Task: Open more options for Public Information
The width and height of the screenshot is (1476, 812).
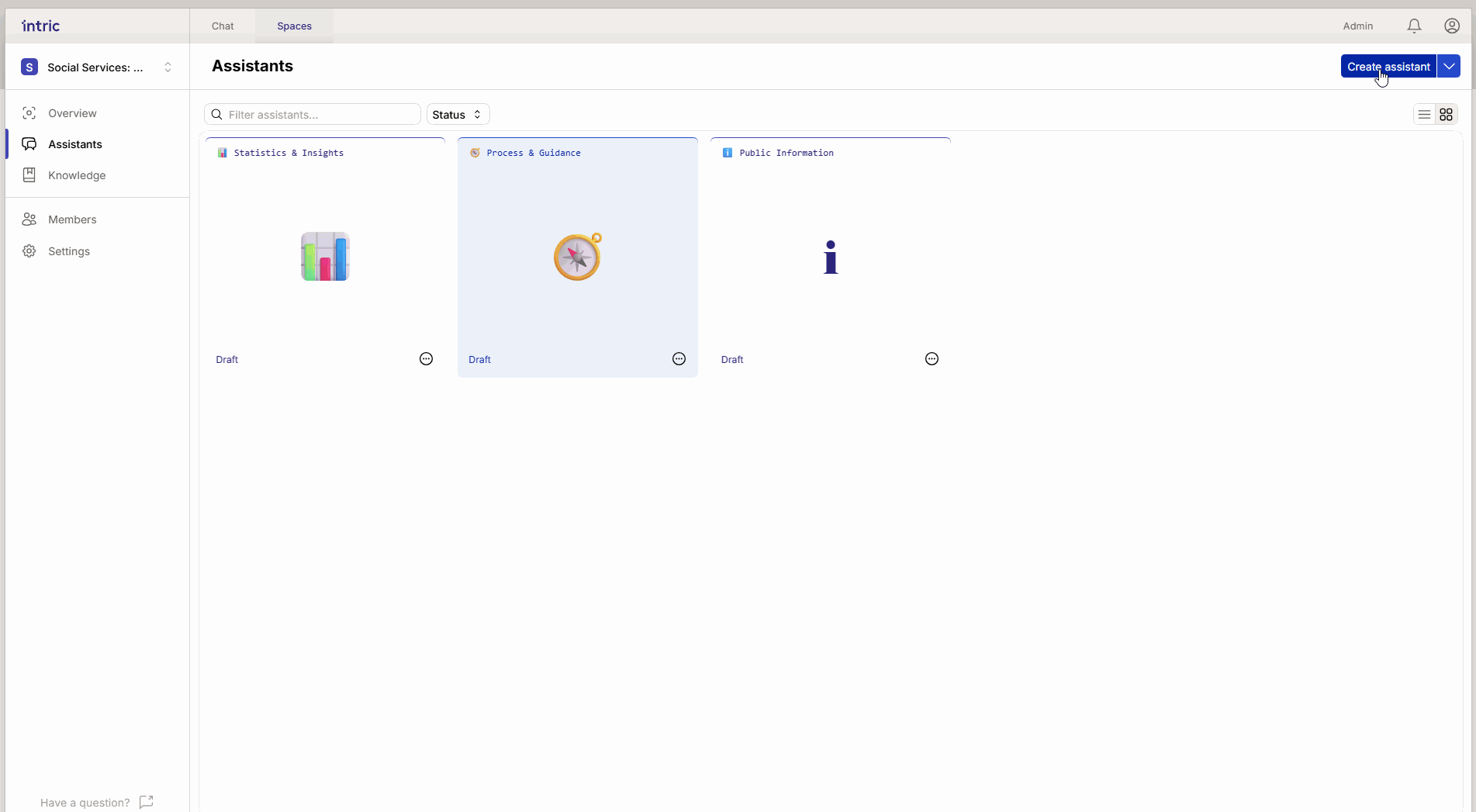Action: (932, 358)
